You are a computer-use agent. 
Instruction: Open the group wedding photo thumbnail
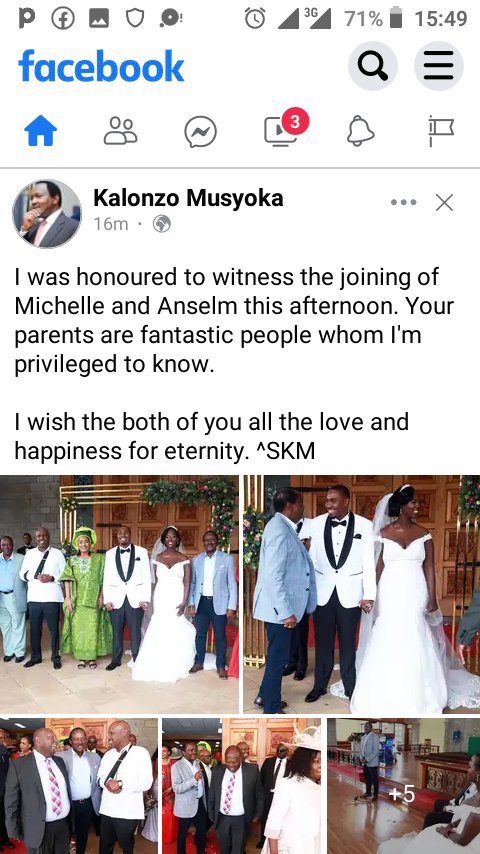(x=119, y=594)
